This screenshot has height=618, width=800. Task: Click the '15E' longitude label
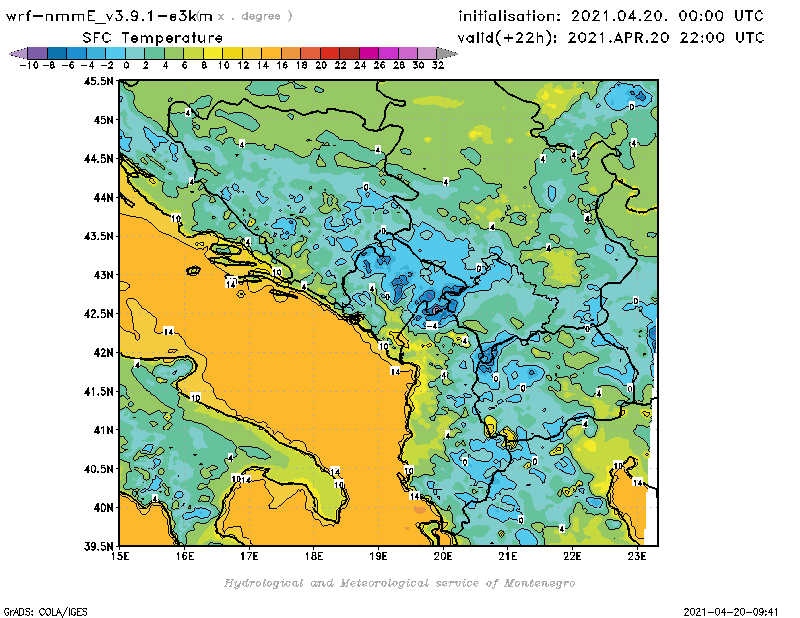[120, 556]
